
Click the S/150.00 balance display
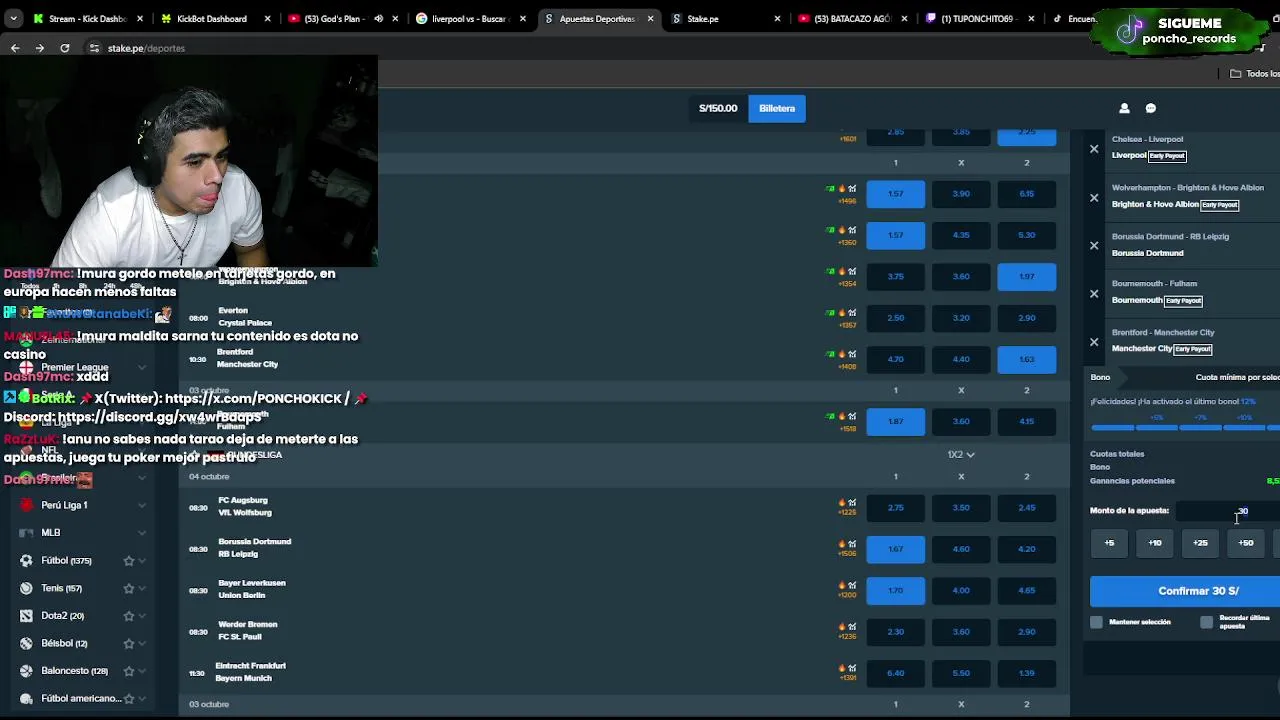[x=718, y=108]
